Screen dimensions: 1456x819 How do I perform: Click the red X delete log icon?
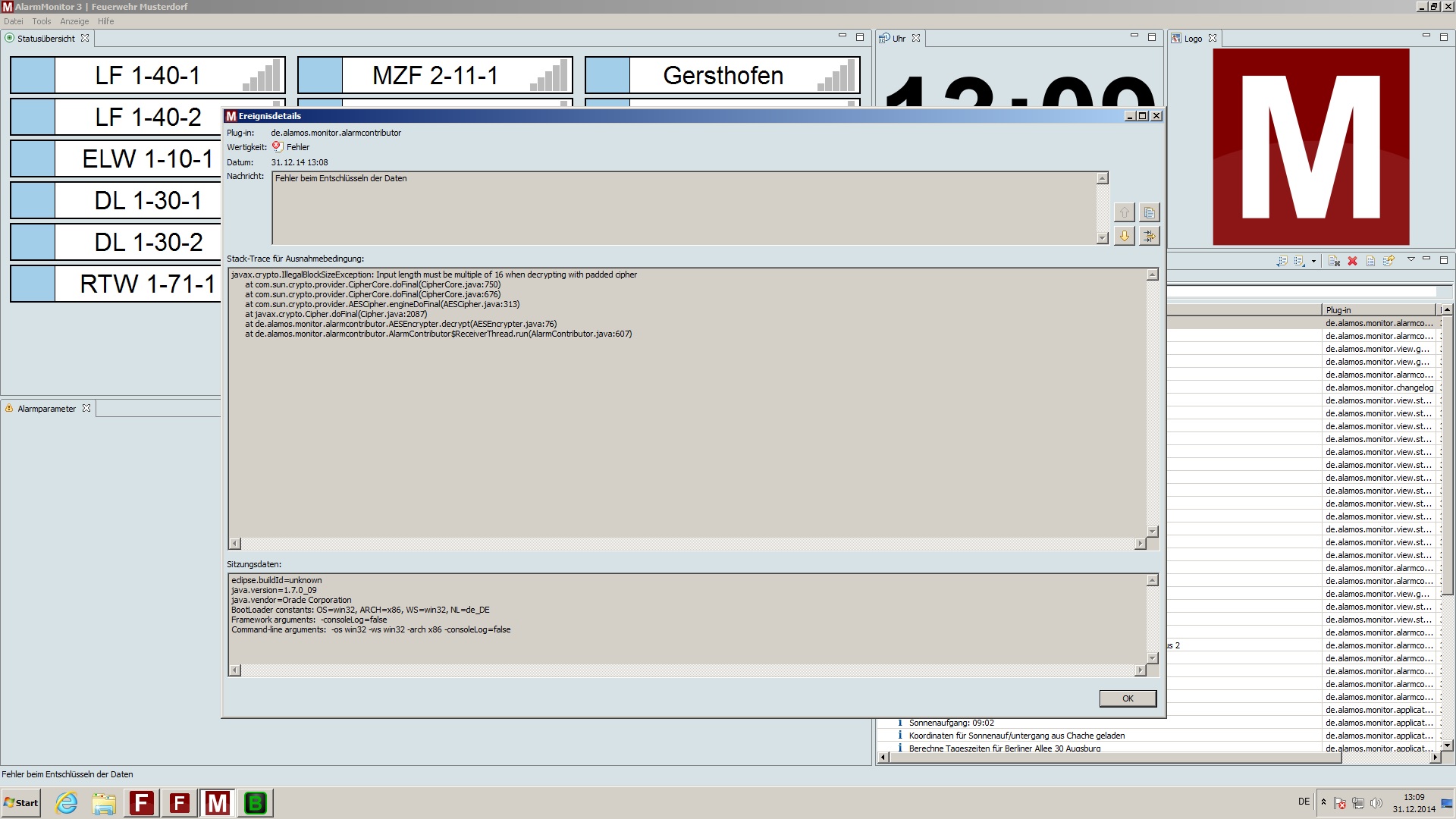pos(1352,261)
